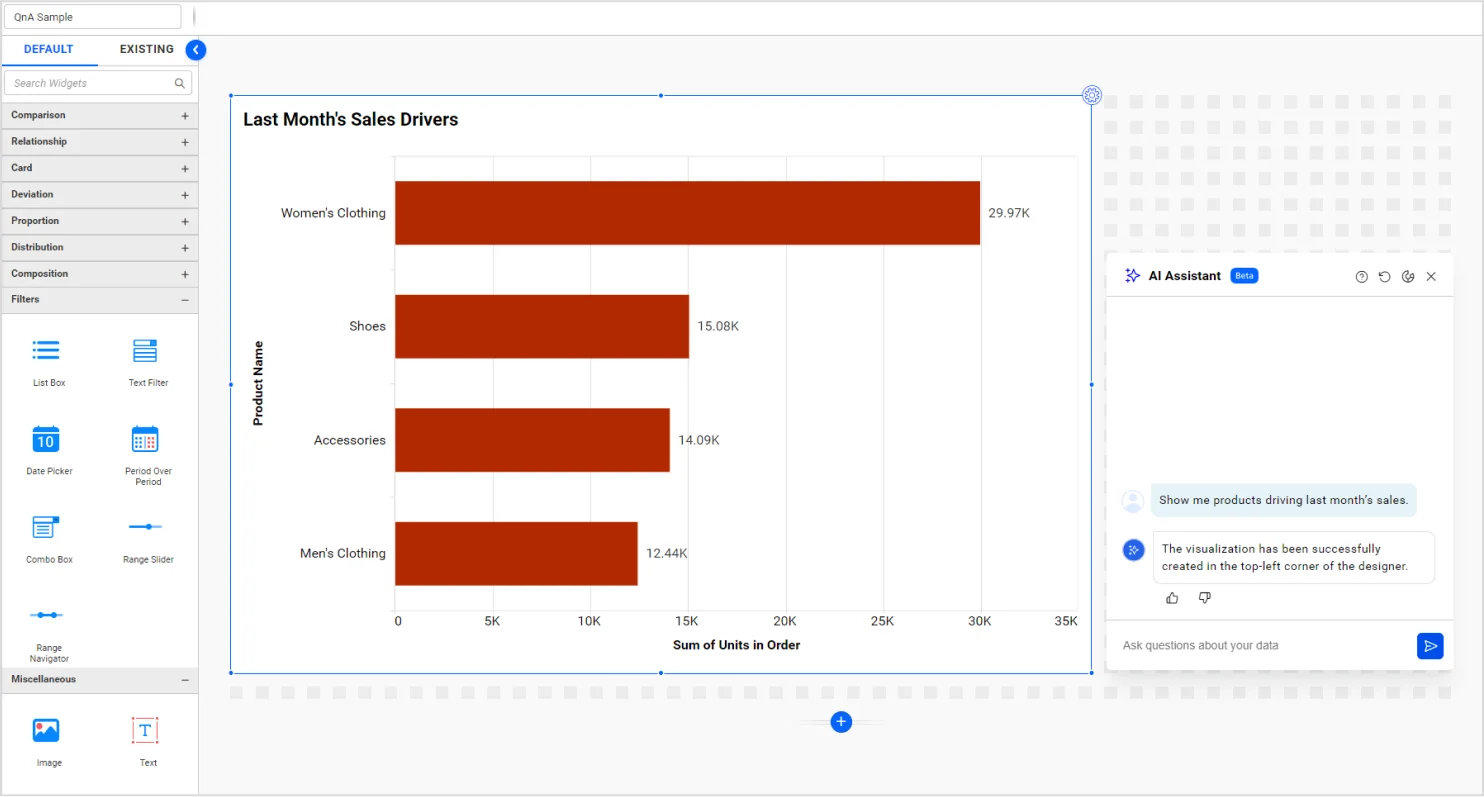Click the add row plus button
The width and height of the screenshot is (1484, 797).
[841, 722]
